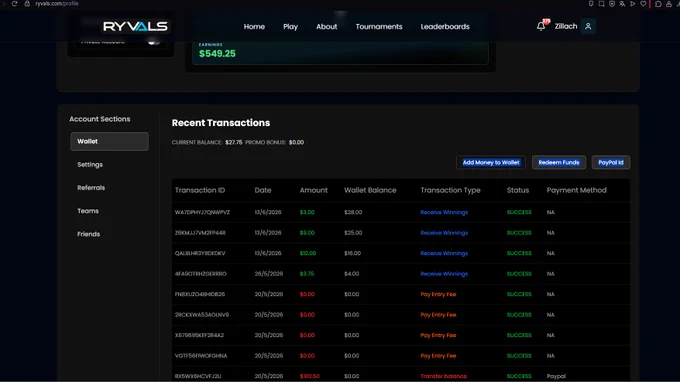This screenshot has height=382, width=680.
Task: Open Leaderboards
Action: point(445,26)
